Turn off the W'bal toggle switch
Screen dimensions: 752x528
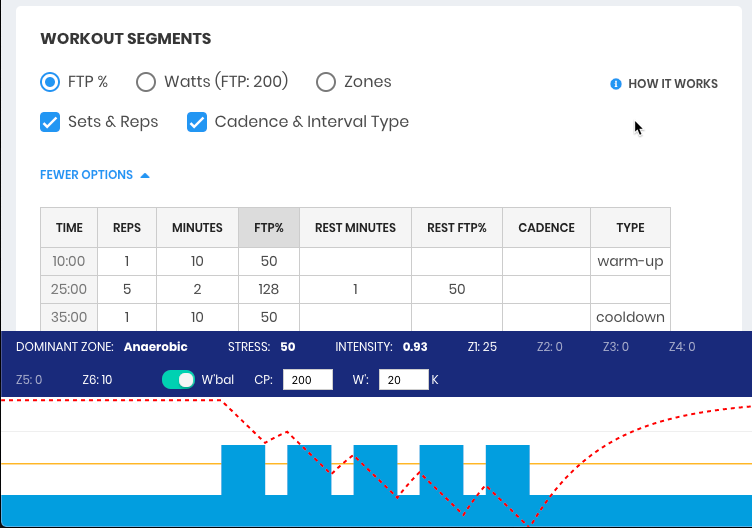pos(178,380)
